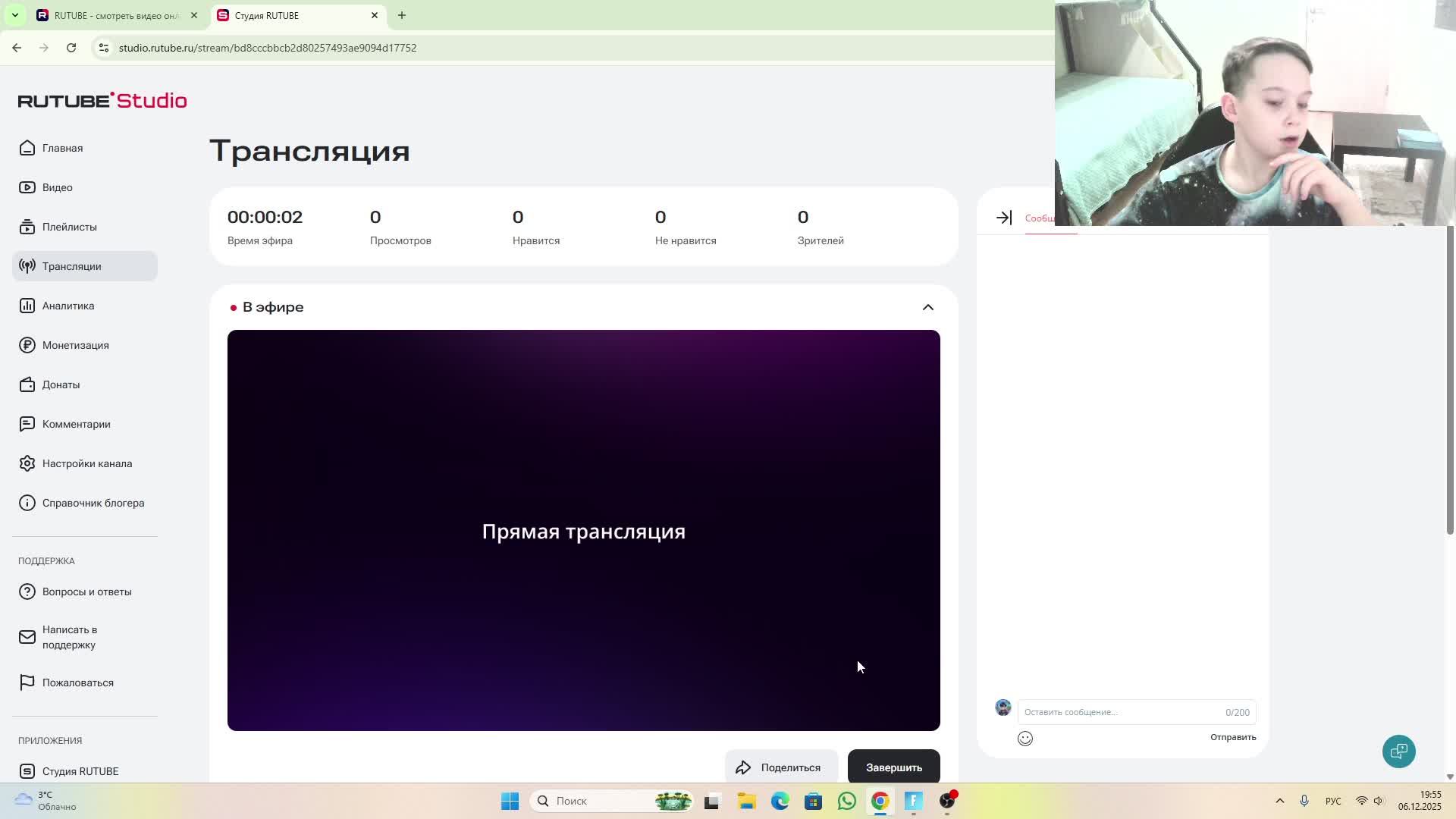This screenshot has height=819, width=1456.
Task: Open Монетизация from the sidebar
Action: (76, 345)
